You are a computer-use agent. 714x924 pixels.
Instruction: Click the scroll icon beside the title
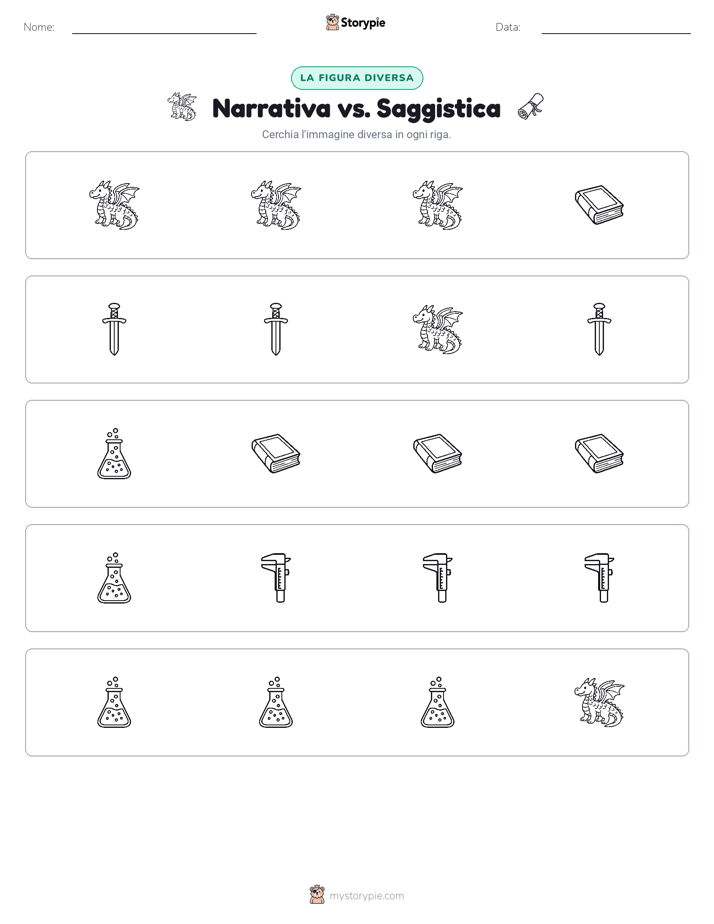531,107
